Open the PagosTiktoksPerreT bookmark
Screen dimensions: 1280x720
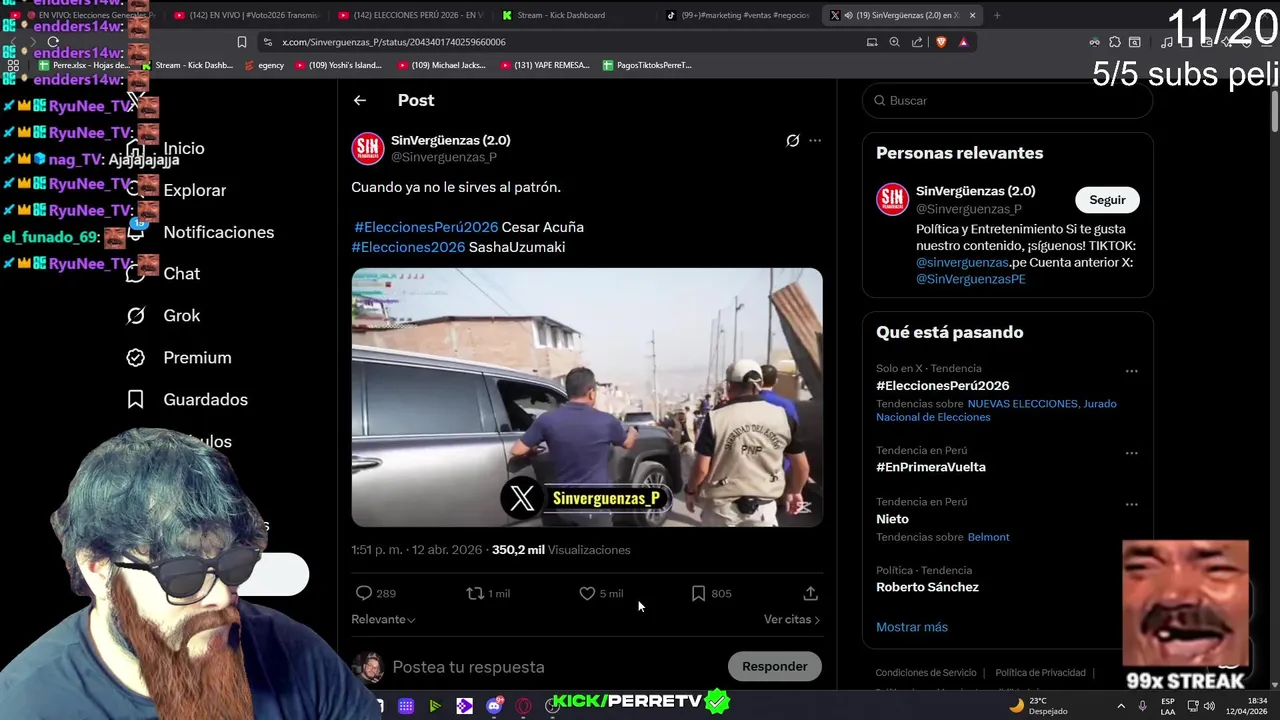[647, 65]
